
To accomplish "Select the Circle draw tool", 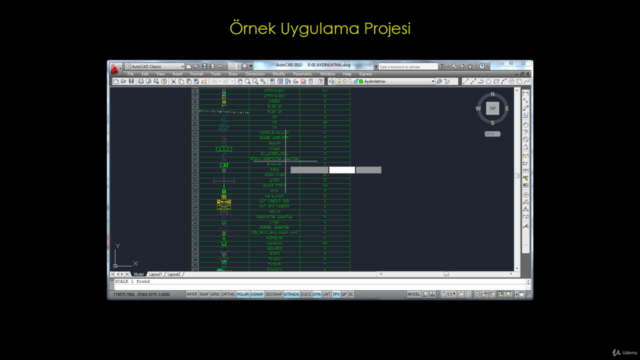I will 512,81.
